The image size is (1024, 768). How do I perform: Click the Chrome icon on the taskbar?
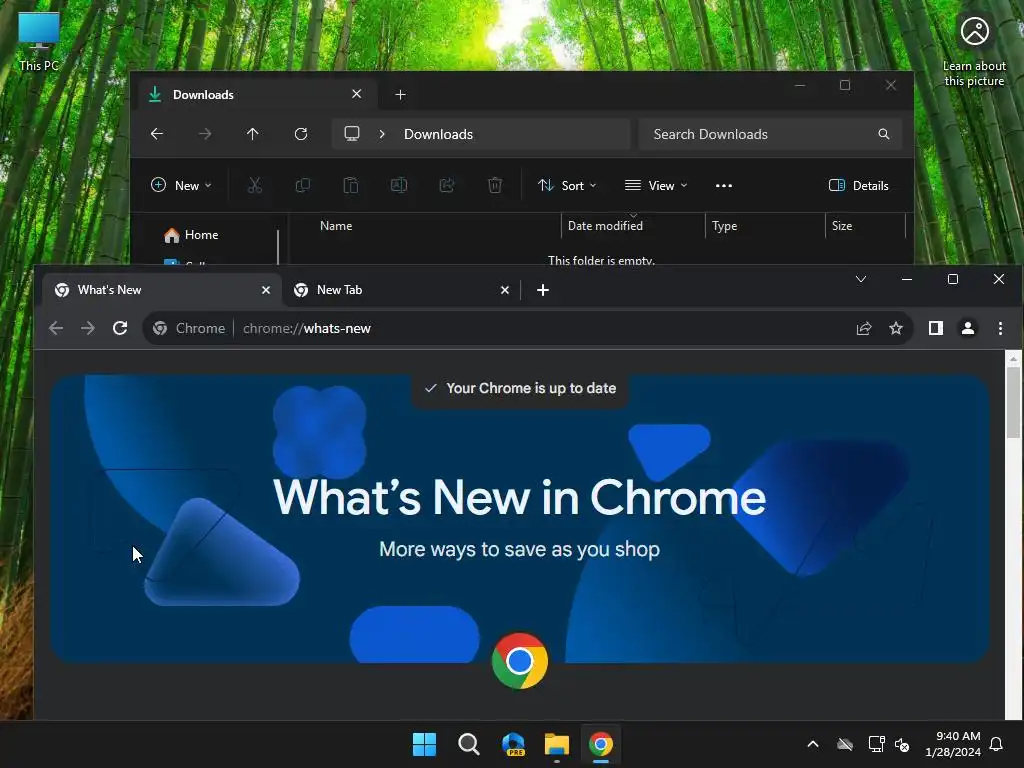coord(601,744)
